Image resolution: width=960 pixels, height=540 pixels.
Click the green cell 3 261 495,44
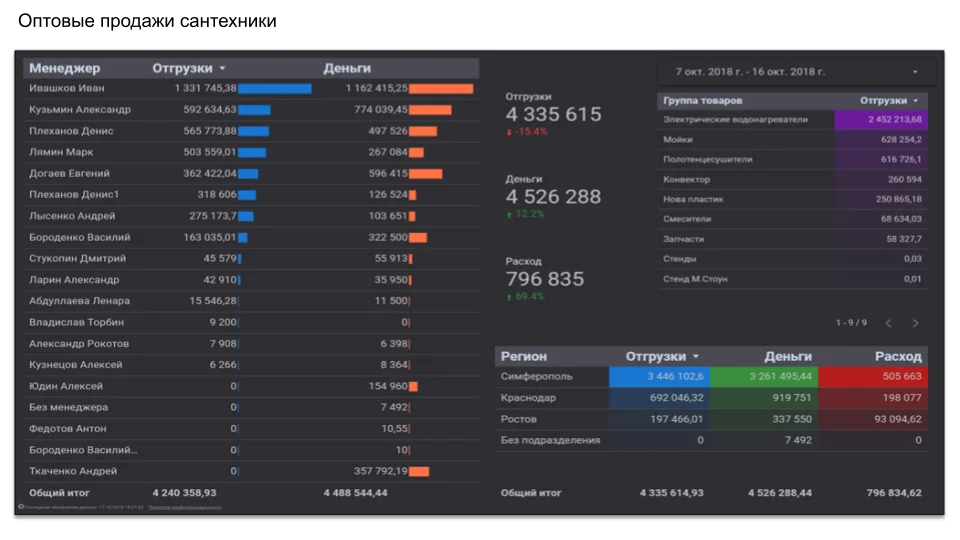[764, 377]
